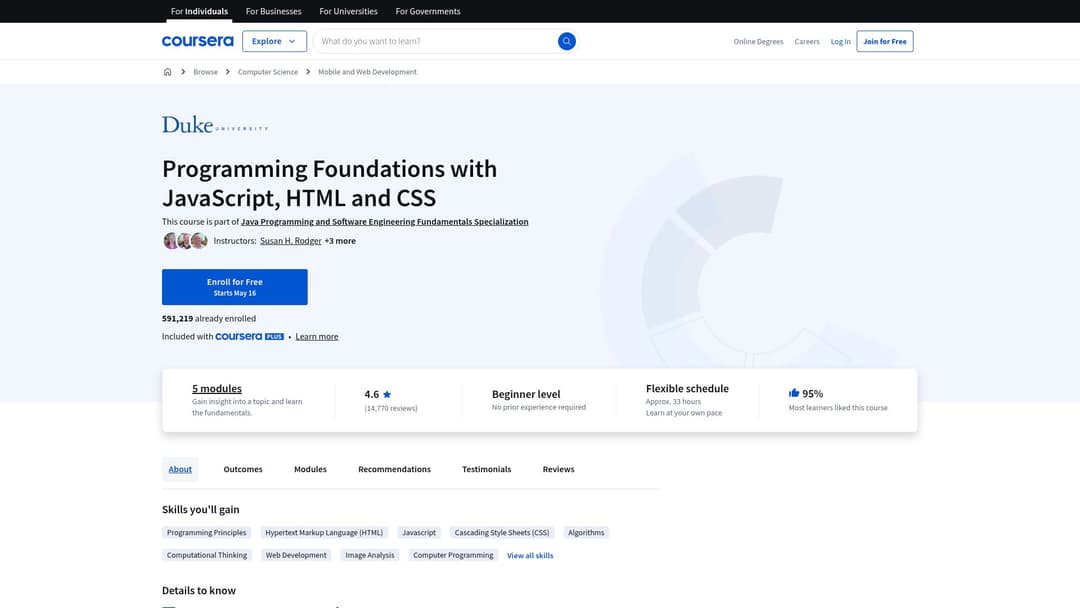1080x608 pixels.
Task: Click the 'Flexible schedule' text
Action: 687,388
